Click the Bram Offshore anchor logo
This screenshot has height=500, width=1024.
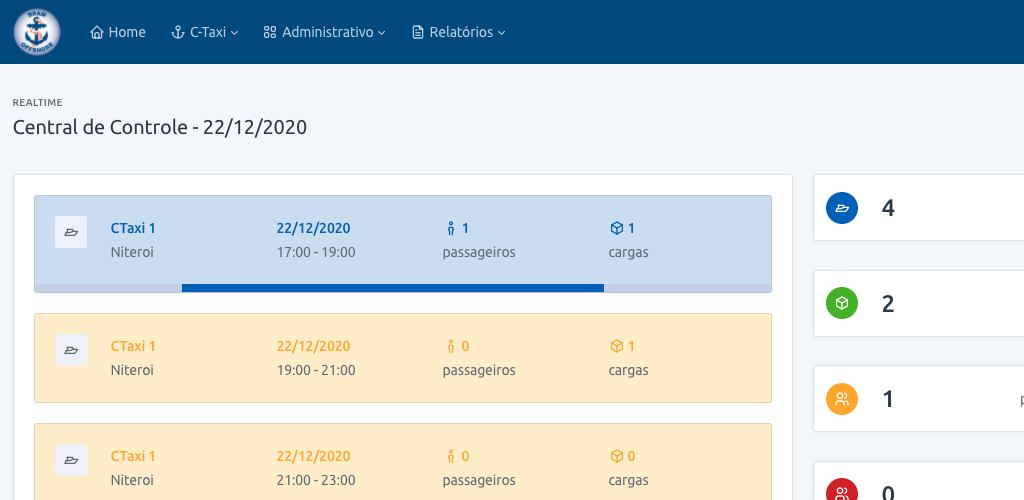[x=37, y=32]
